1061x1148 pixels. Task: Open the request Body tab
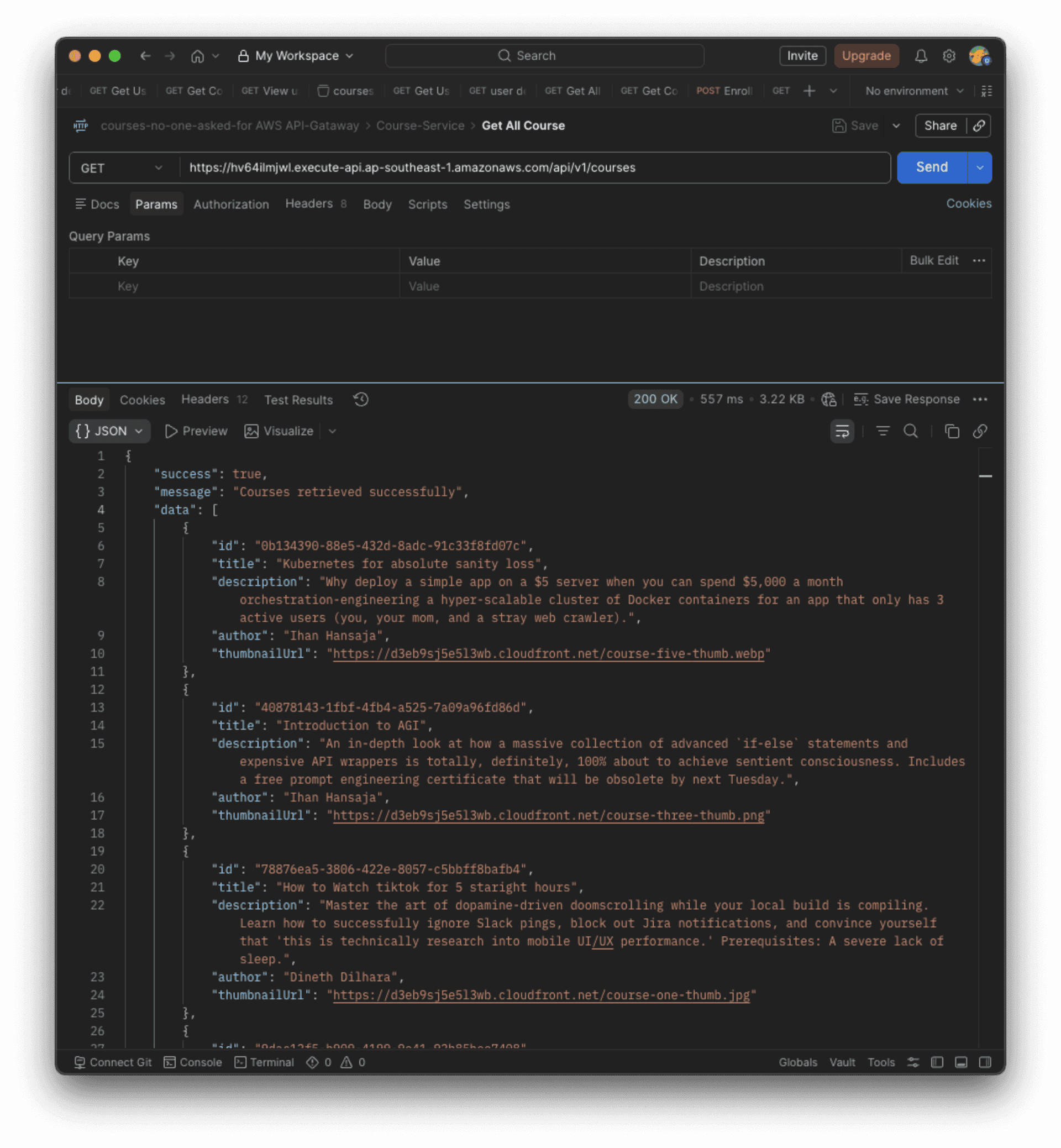click(x=377, y=205)
